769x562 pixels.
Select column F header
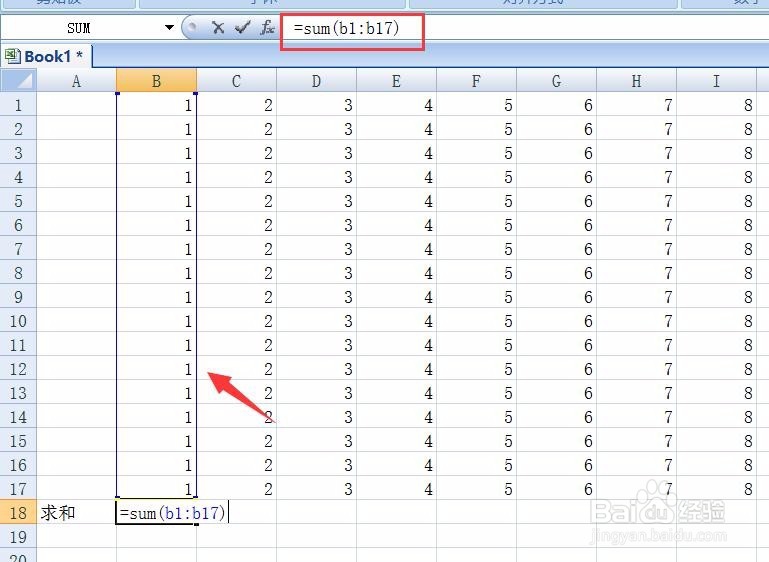tap(476, 80)
